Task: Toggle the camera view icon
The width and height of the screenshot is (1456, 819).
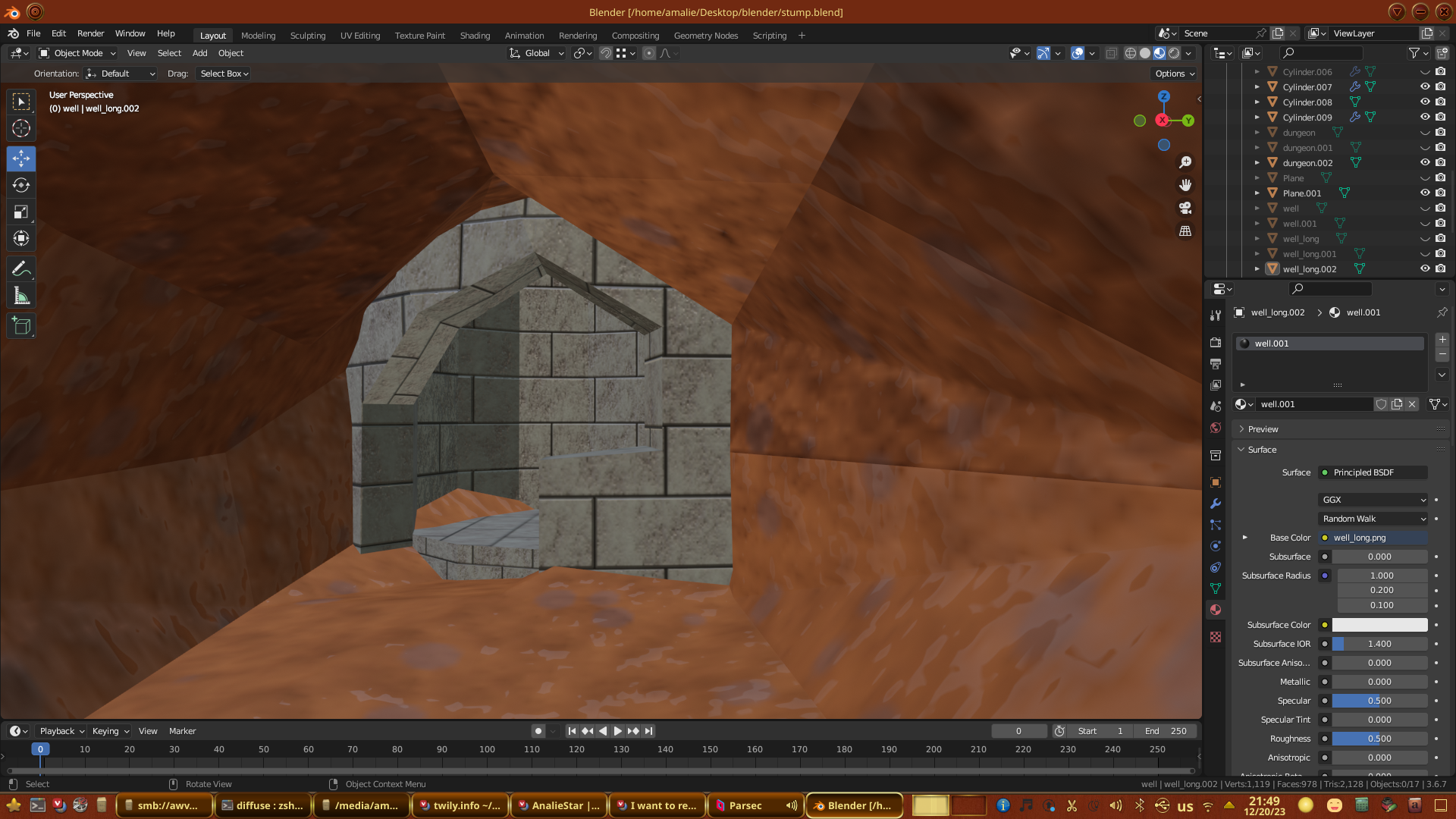Action: (x=1185, y=208)
